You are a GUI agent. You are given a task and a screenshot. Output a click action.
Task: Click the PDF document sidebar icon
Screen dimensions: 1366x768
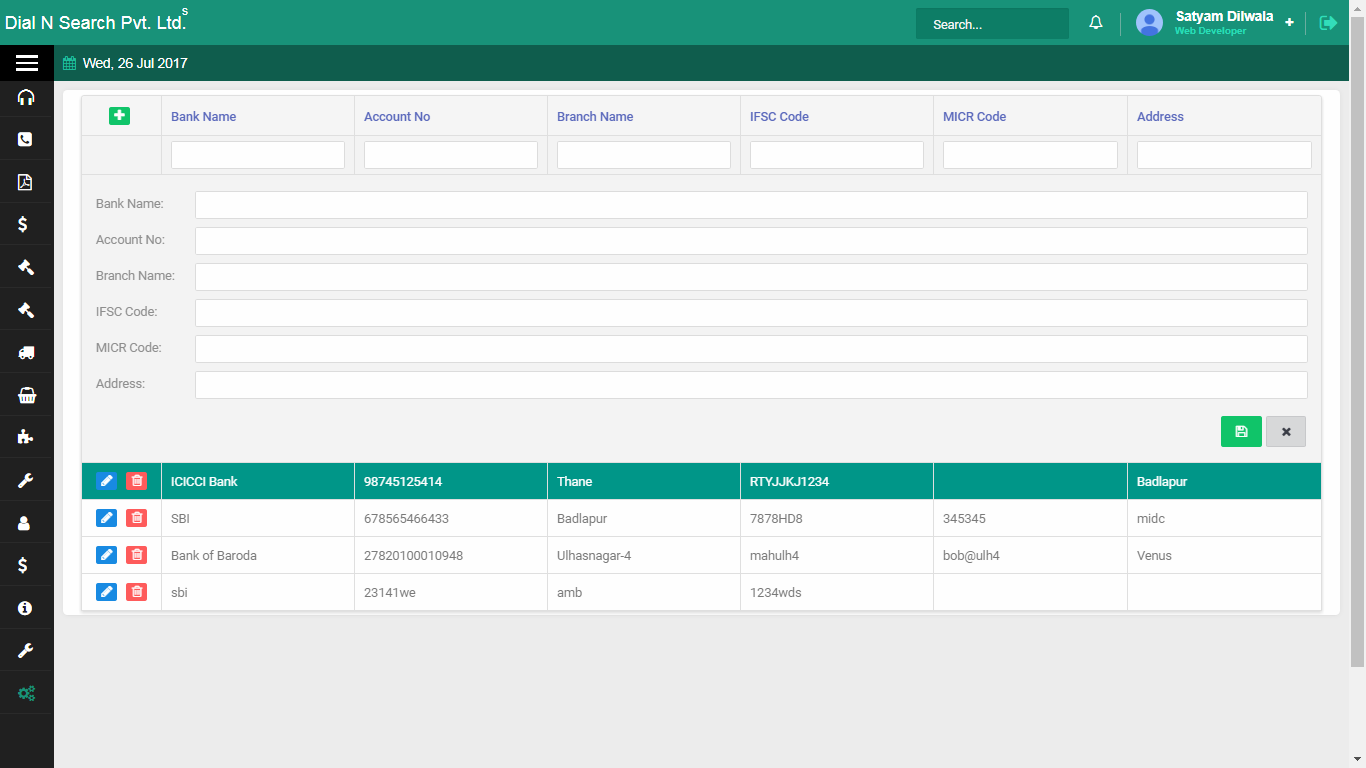[x=26, y=182]
